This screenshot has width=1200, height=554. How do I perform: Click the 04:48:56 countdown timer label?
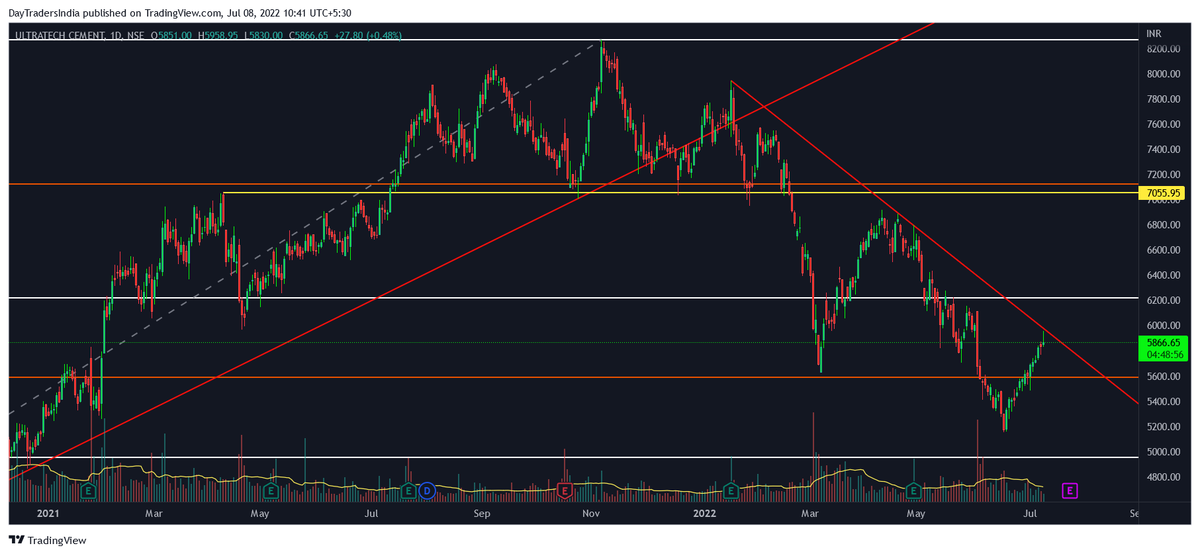click(x=1165, y=354)
